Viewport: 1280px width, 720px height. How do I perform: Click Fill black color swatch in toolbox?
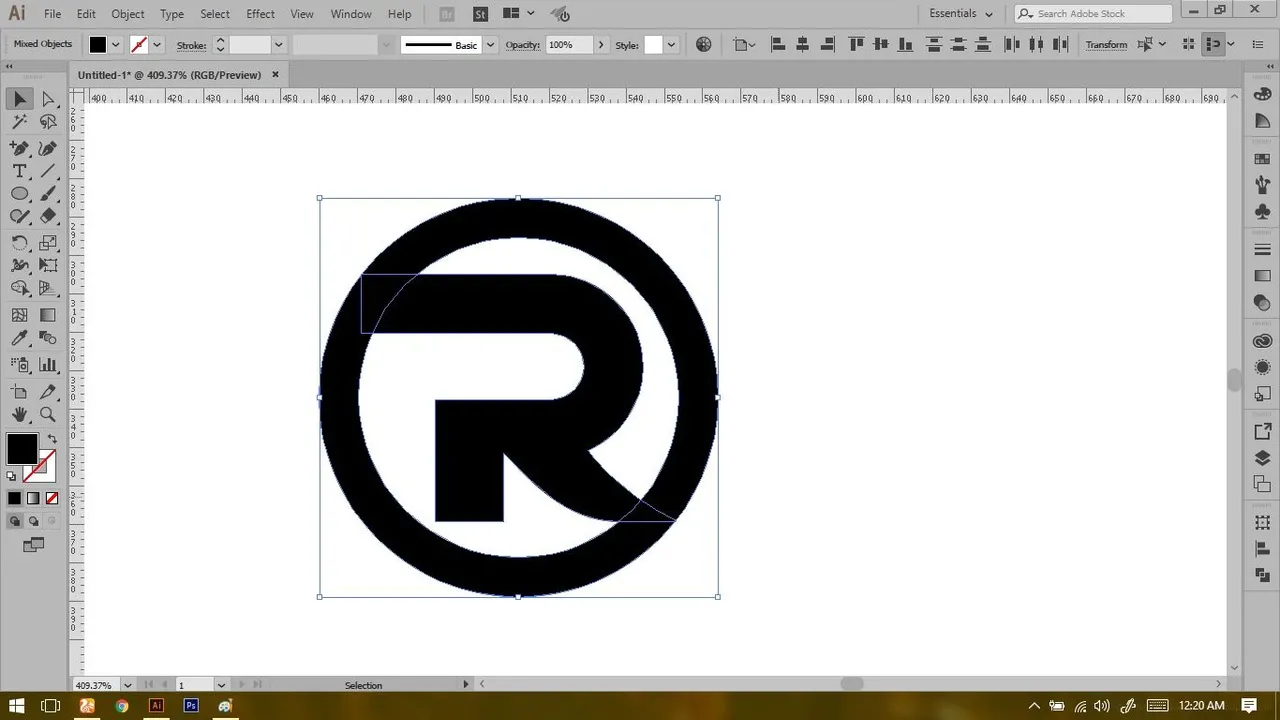21,448
